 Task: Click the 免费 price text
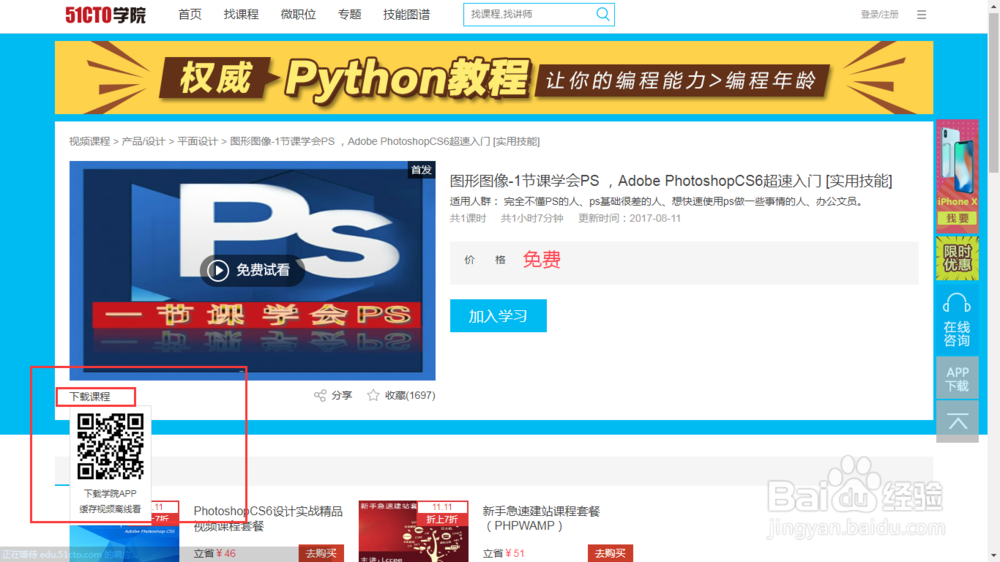(541, 260)
